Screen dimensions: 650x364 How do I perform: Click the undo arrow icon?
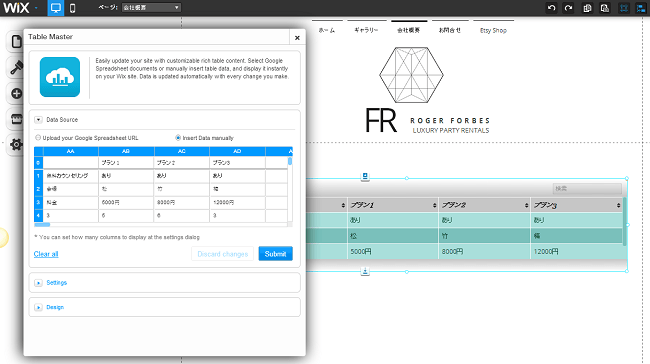[551, 8]
